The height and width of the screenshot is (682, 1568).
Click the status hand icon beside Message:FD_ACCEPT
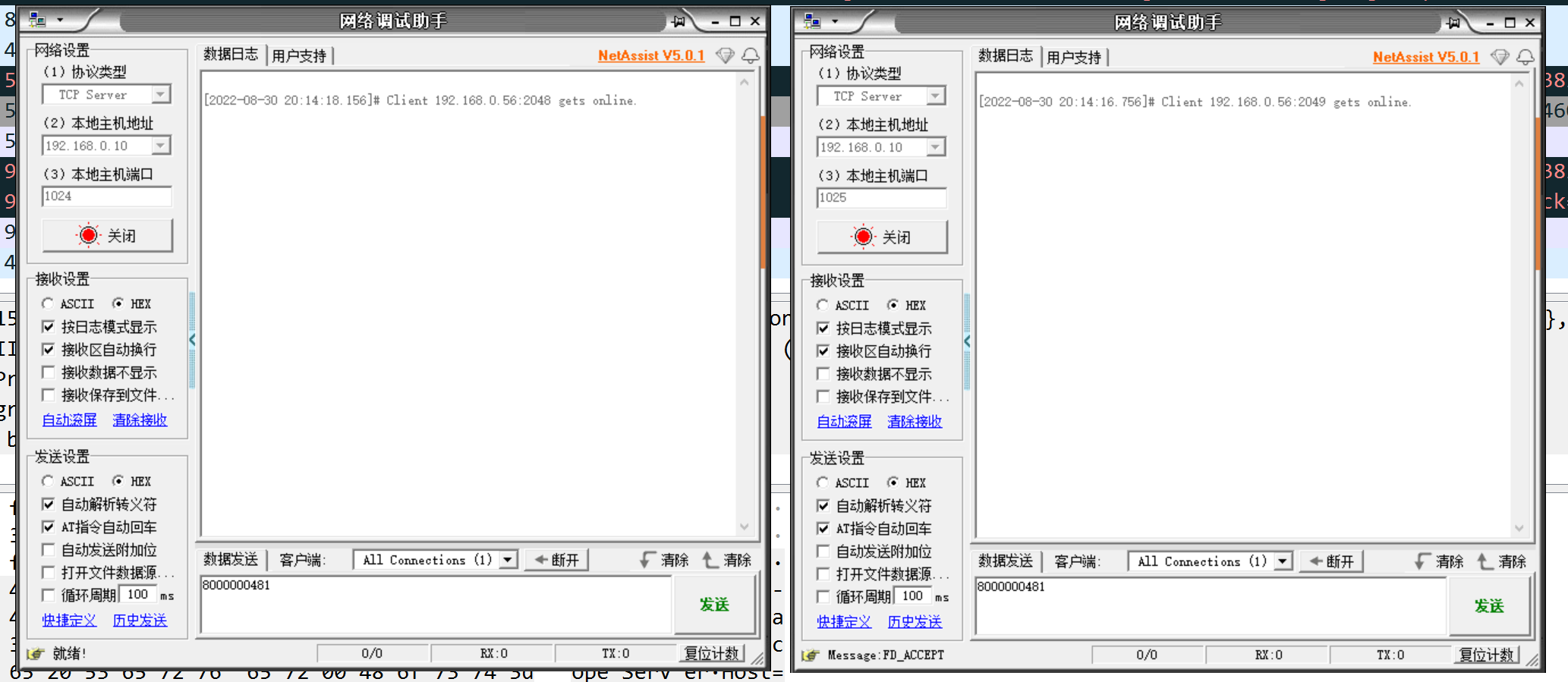(x=810, y=655)
